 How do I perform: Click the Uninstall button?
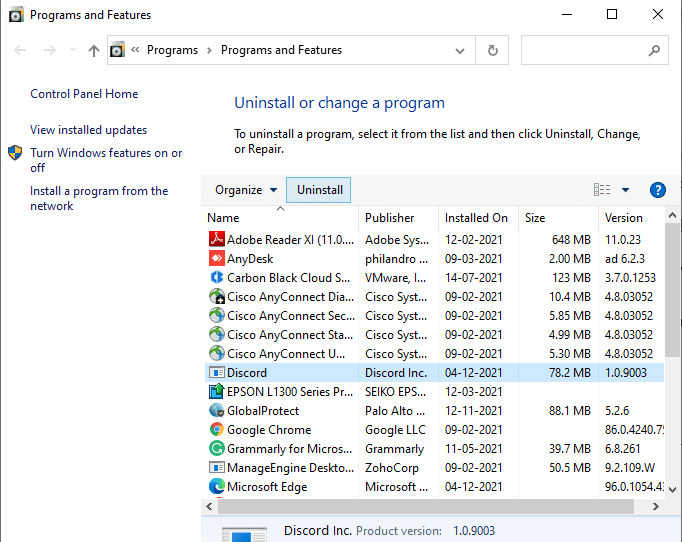tap(319, 190)
